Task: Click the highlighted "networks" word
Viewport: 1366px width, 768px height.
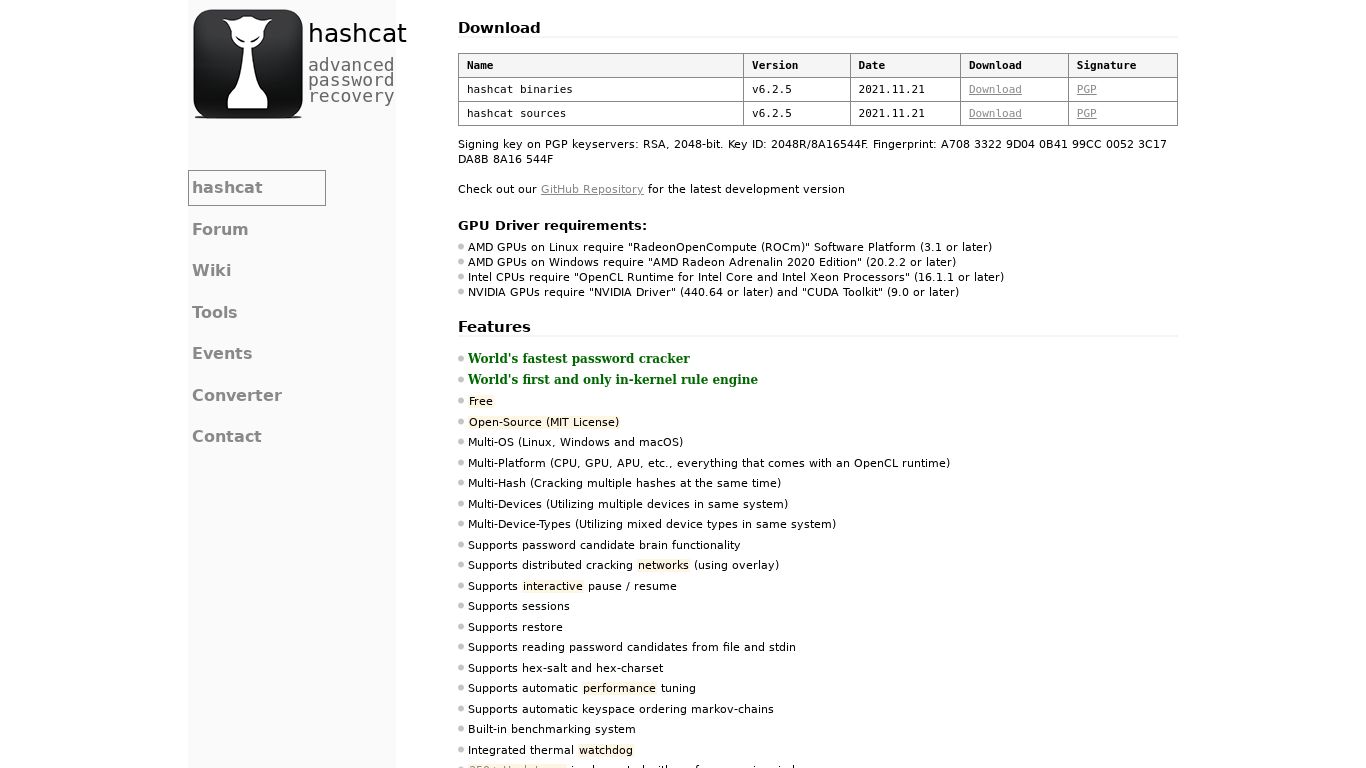Action: pos(663,565)
